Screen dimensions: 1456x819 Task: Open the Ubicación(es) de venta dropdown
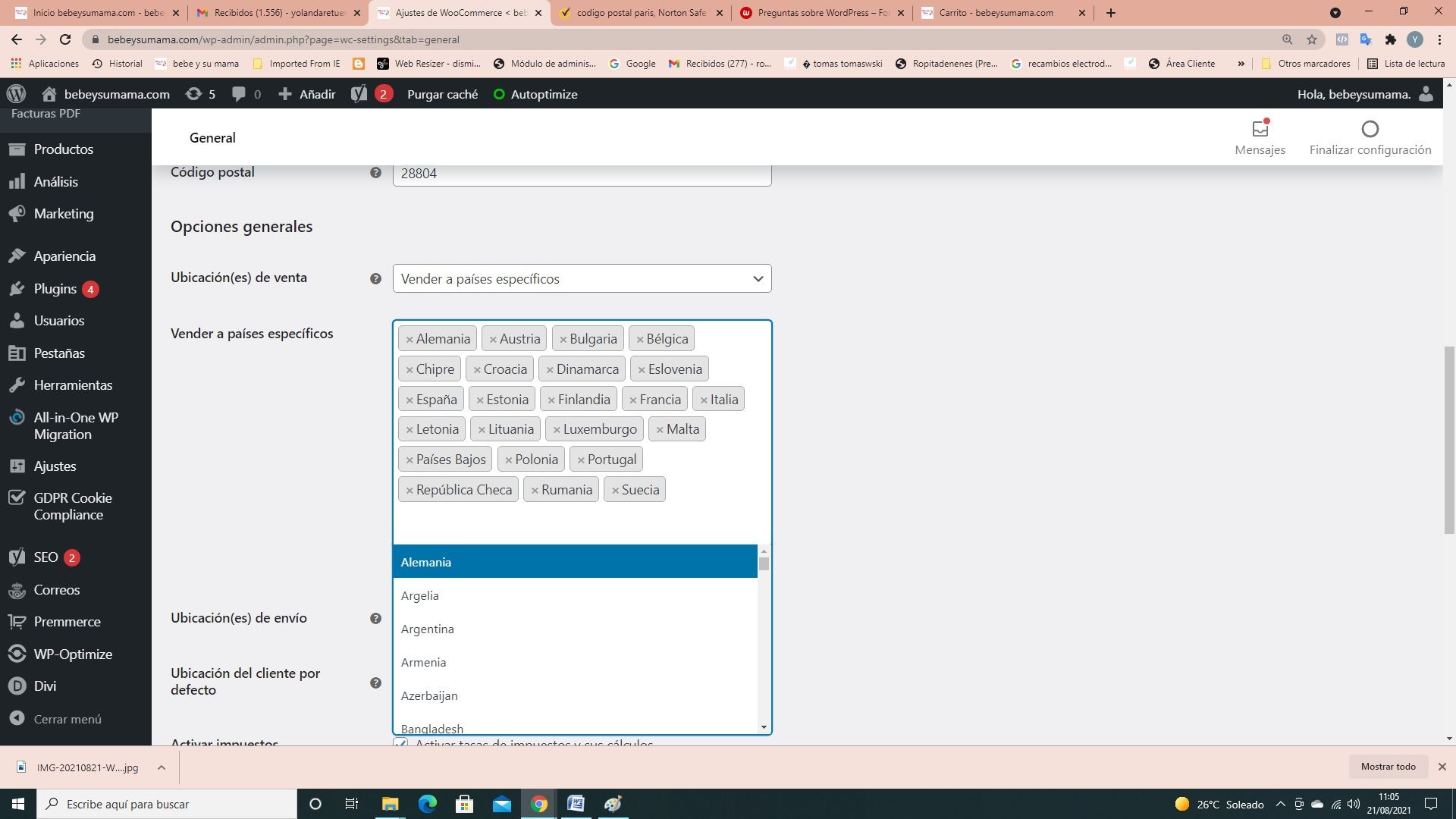[582, 278]
